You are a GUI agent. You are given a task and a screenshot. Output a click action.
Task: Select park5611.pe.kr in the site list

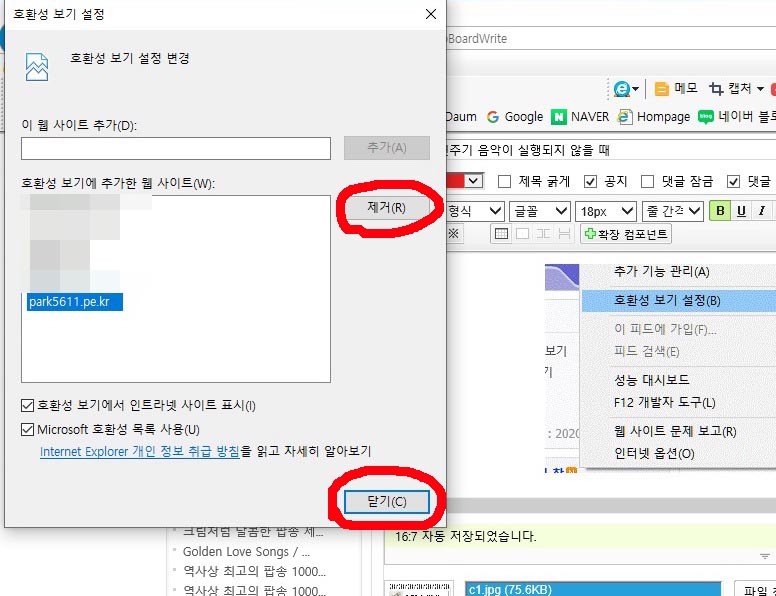click(x=75, y=302)
